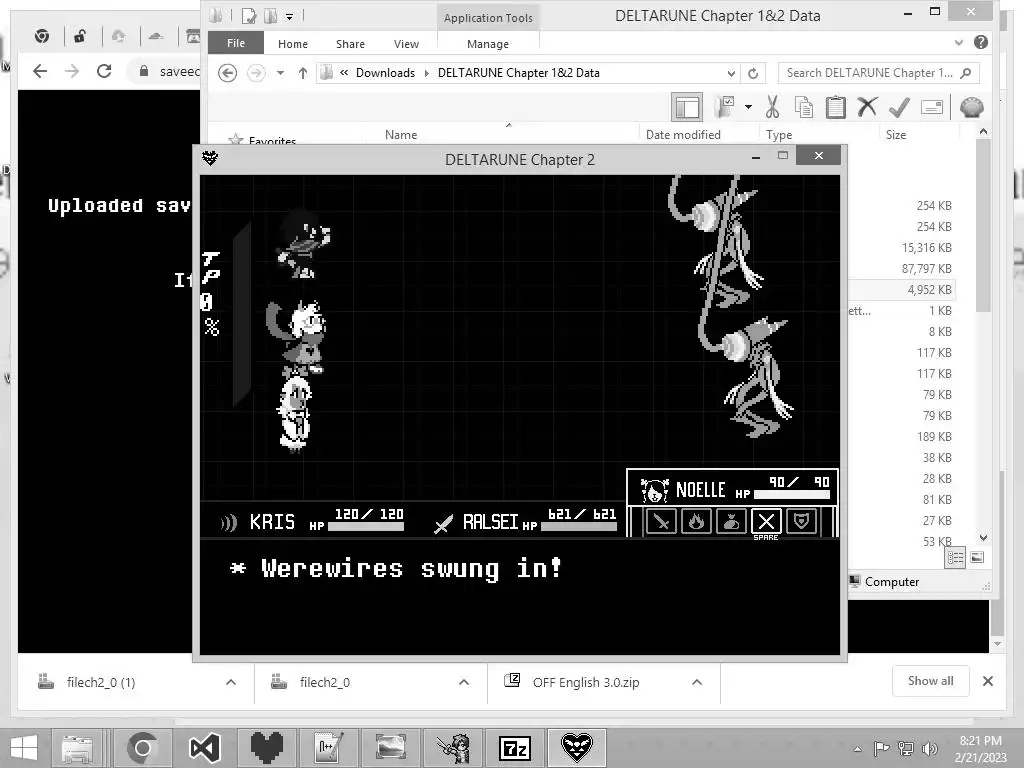Open the File tab in Explorer ribbon
This screenshot has height=768, width=1024.
236,43
